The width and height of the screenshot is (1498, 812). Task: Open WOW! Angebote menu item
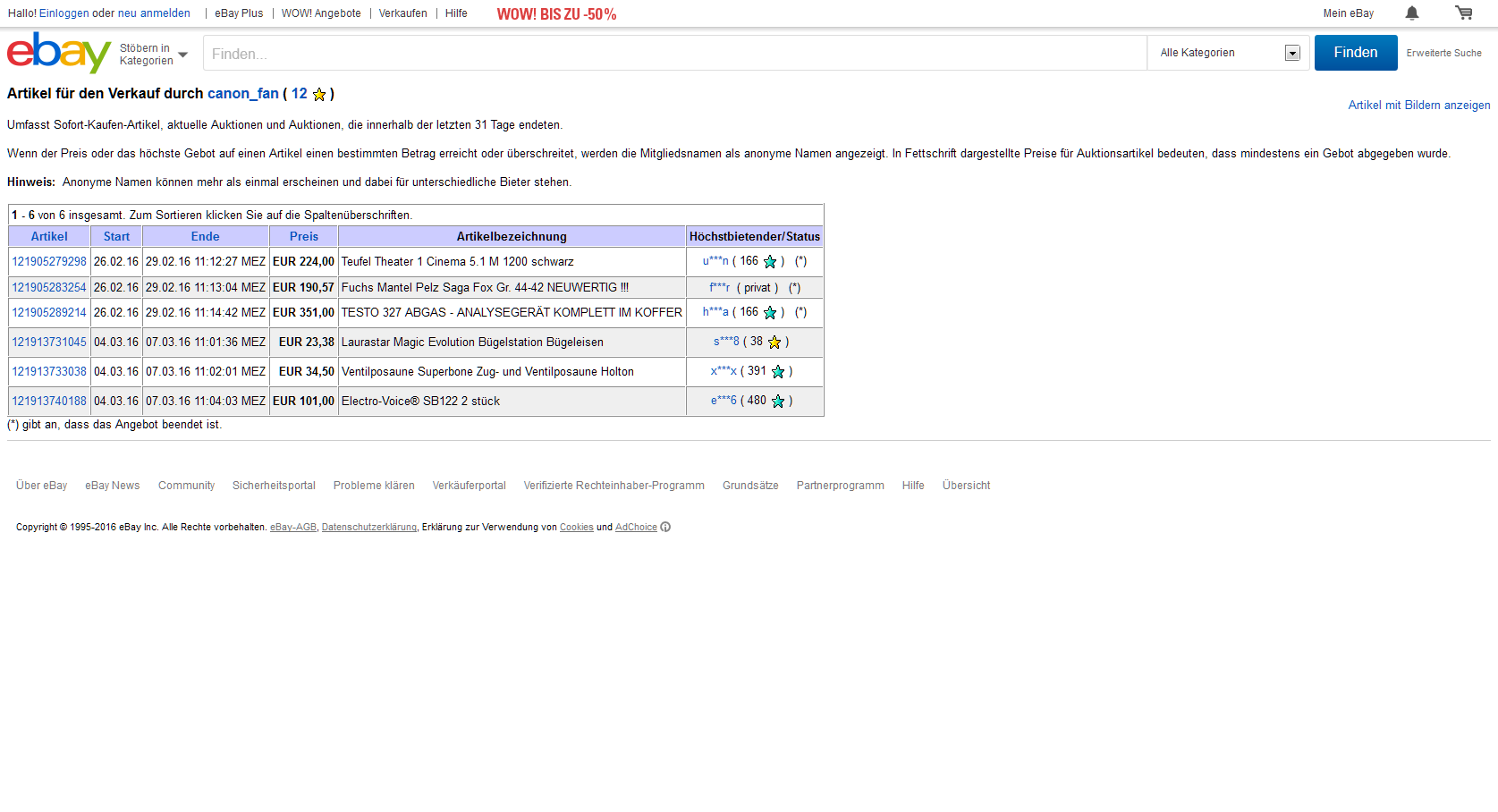point(321,13)
